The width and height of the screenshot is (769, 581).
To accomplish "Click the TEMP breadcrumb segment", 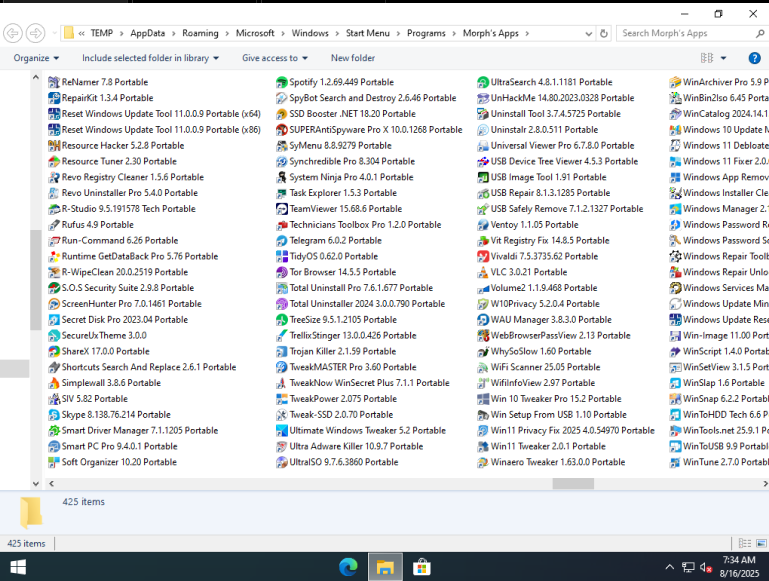I will coord(102,33).
